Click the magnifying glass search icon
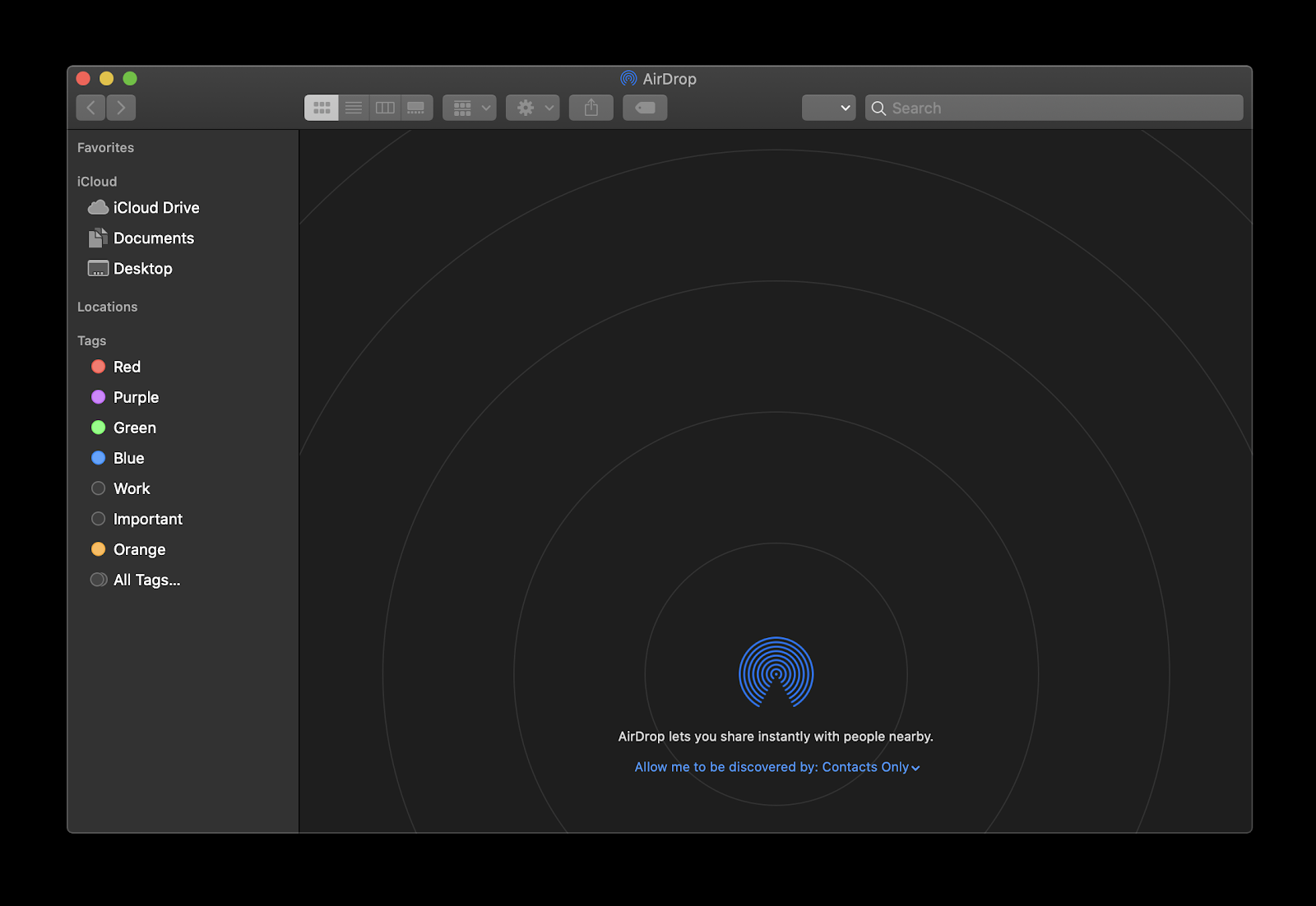 [x=878, y=109]
